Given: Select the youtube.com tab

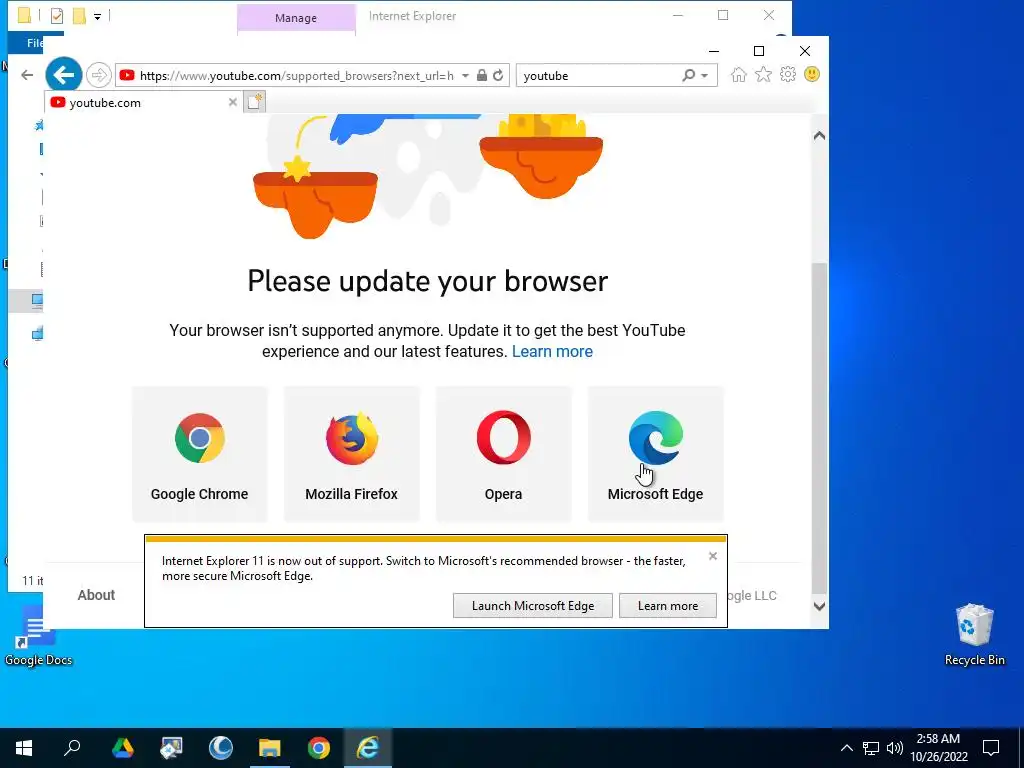Looking at the screenshot, I should click(x=144, y=103).
